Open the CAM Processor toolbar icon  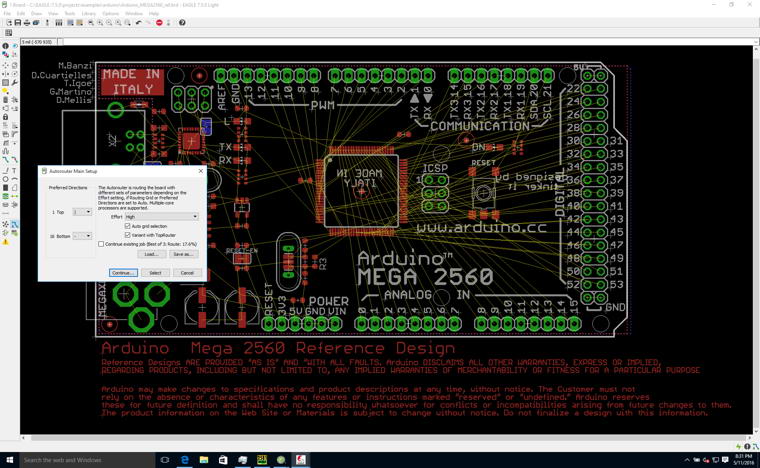click(36, 23)
